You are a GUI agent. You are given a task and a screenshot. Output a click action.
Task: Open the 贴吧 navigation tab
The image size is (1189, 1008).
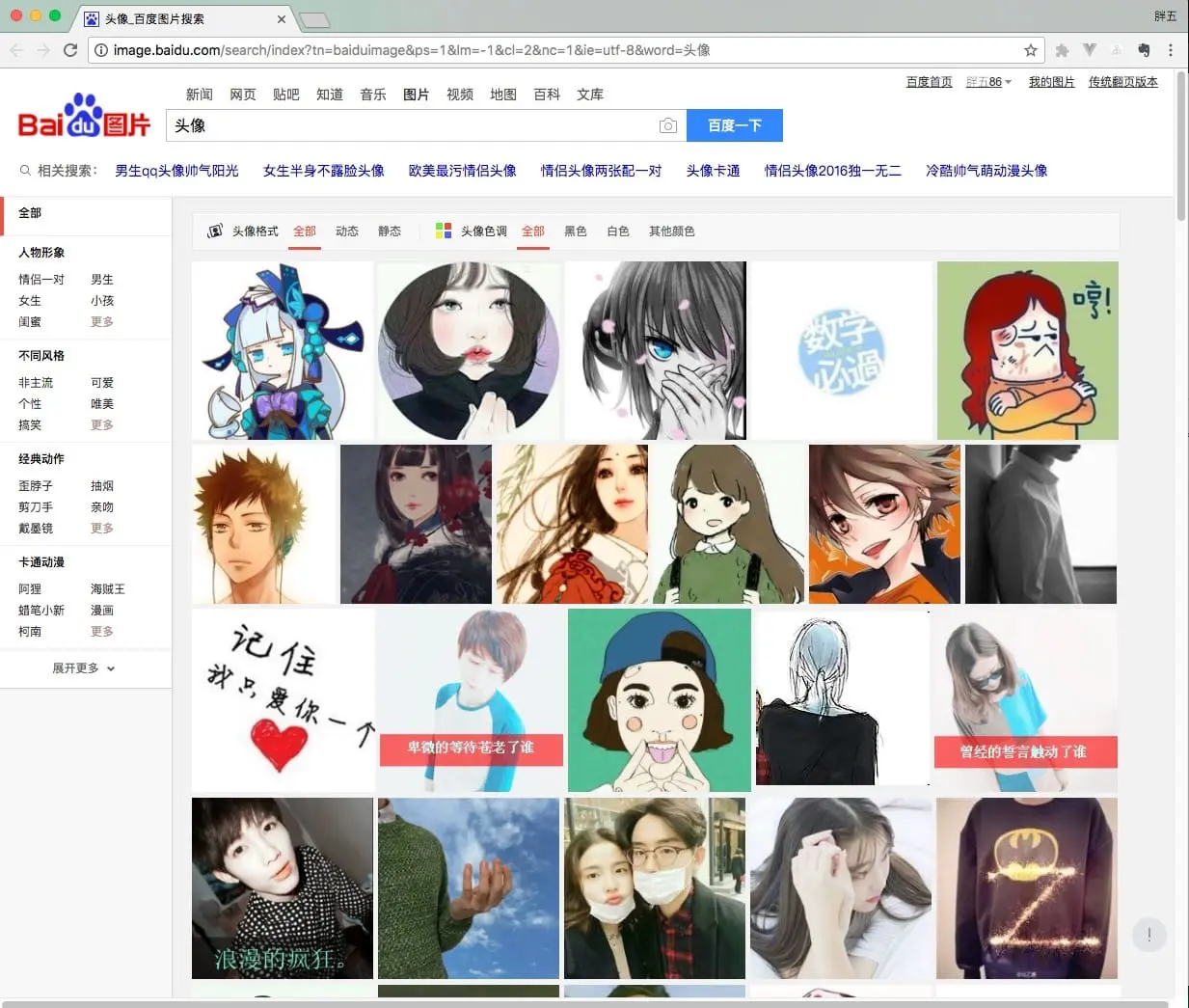tap(286, 95)
